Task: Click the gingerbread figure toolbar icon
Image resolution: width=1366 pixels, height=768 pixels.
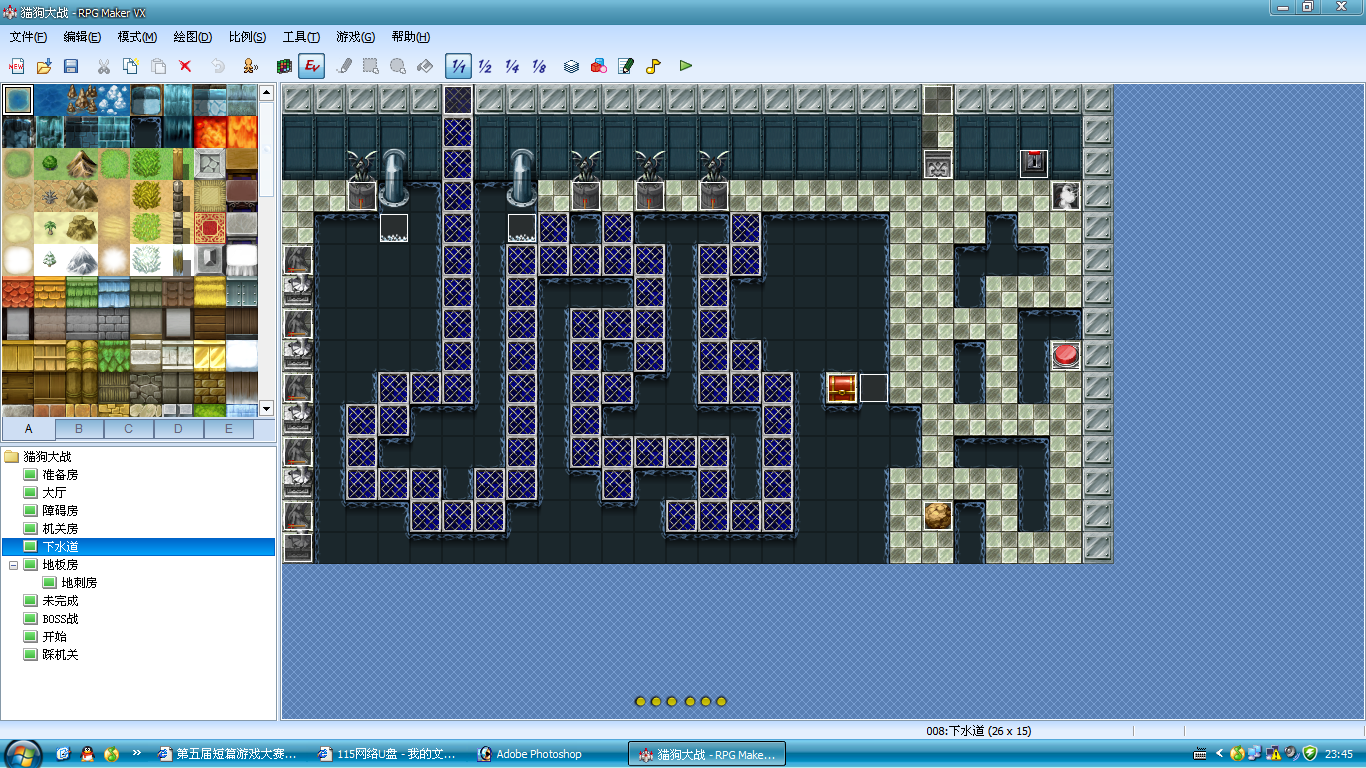Action: click(x=250, y=66)
